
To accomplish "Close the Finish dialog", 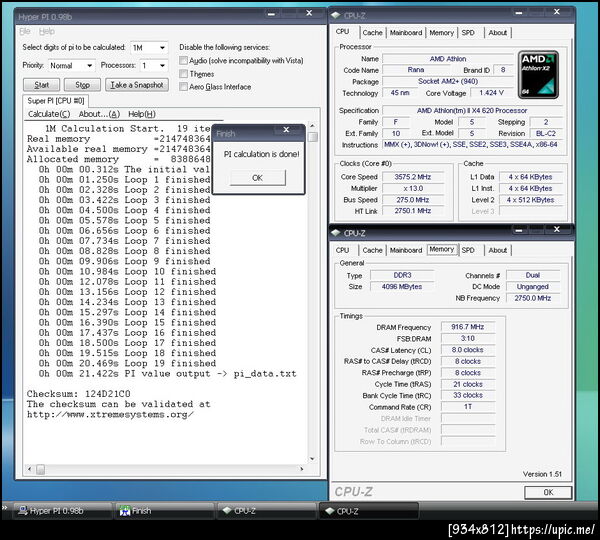I will tap(286, 130).
